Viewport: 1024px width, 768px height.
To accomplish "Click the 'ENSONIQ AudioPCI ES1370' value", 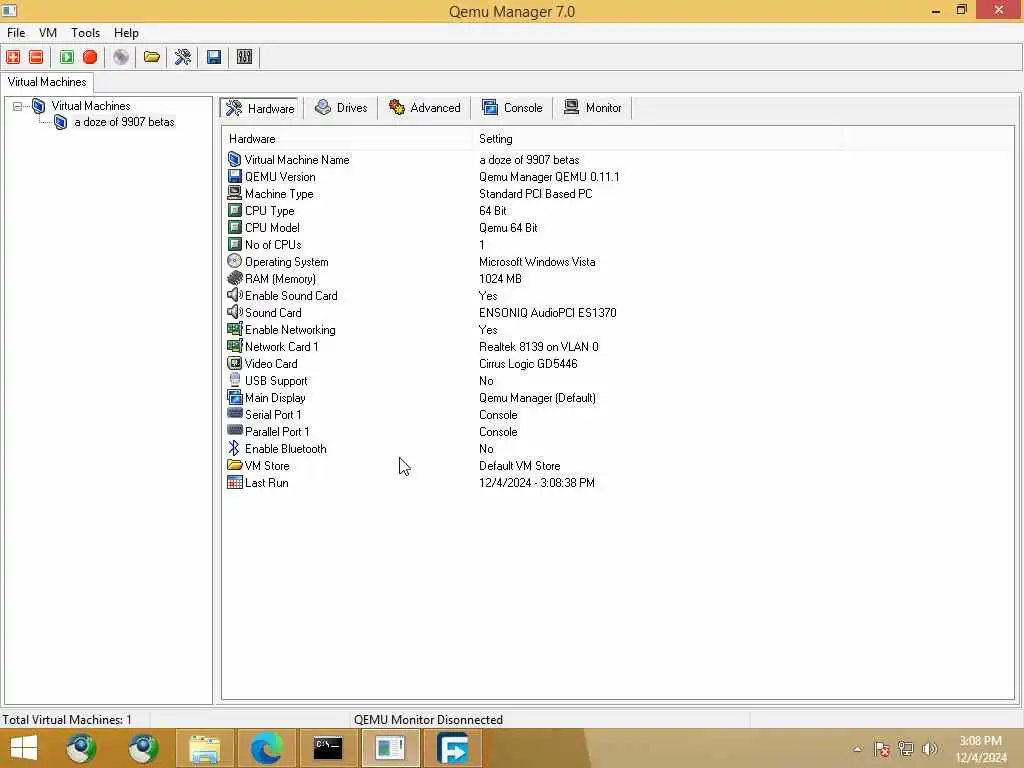I will point(547,313).
